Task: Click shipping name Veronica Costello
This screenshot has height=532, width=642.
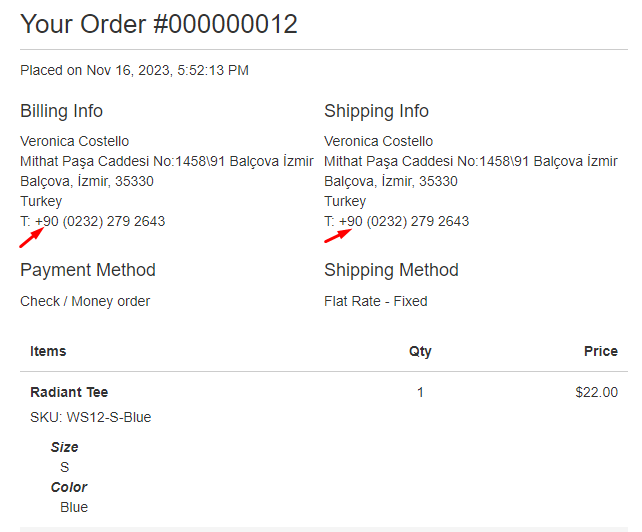Action: coord(378,141)
